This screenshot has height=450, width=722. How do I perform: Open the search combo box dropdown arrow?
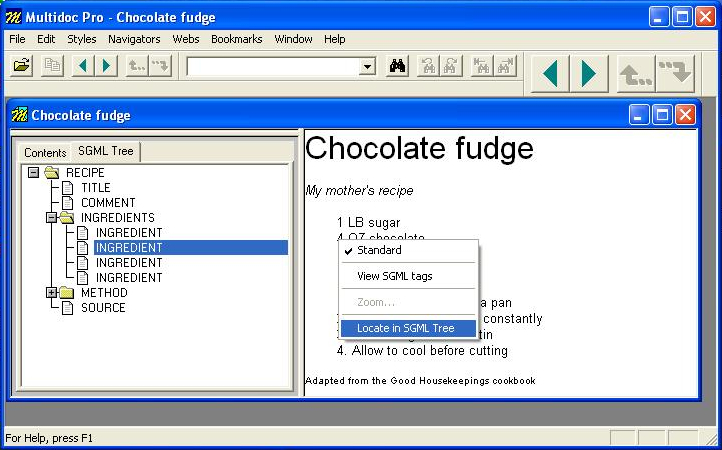click(x=367, y=67)
